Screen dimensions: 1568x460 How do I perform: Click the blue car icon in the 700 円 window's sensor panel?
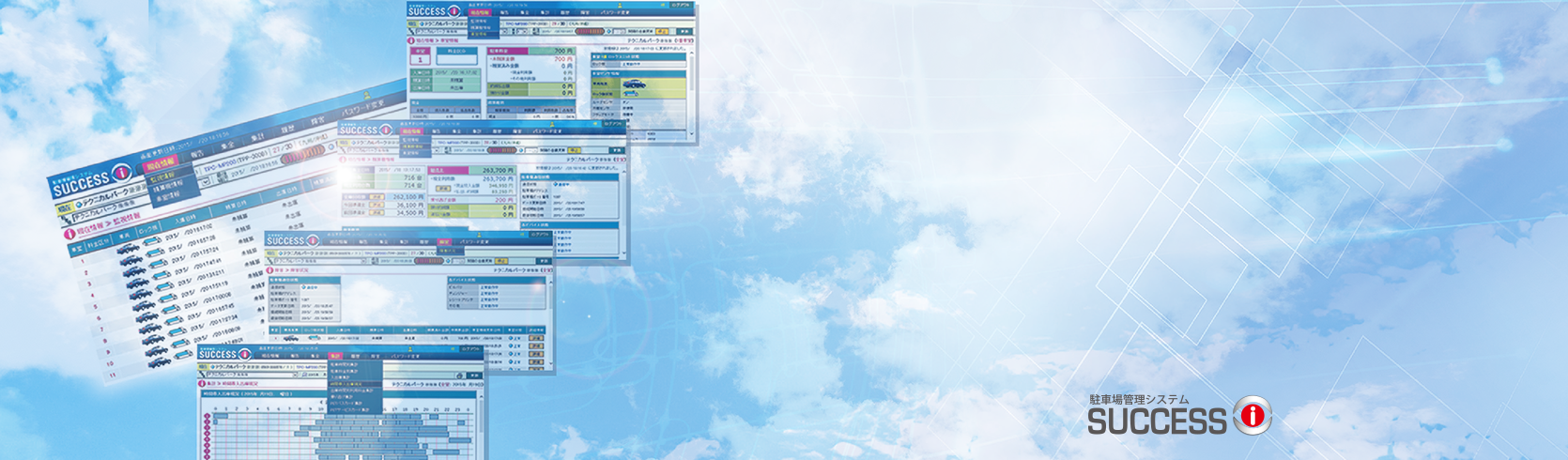click(636, 83)
